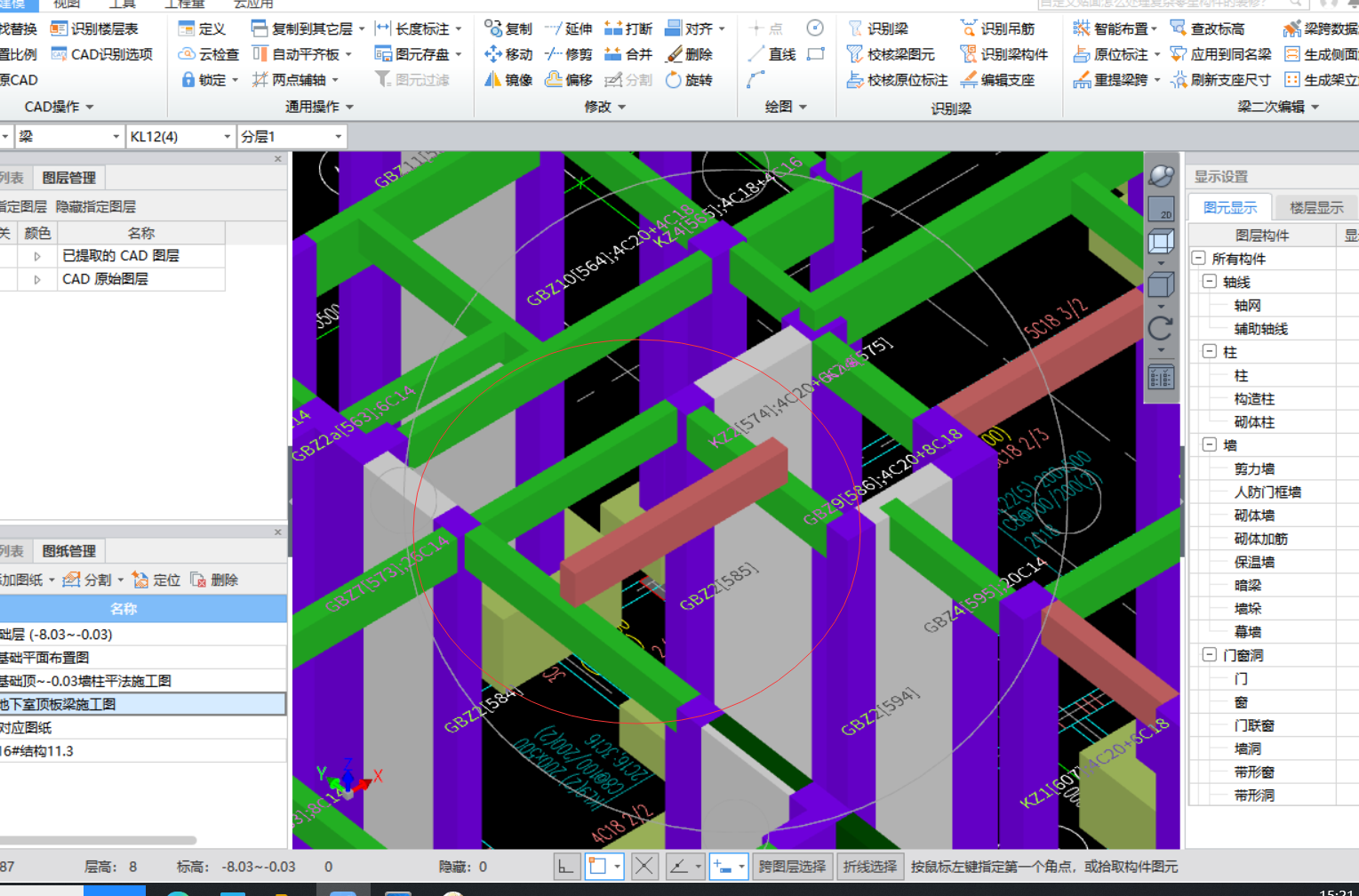Select the 直线 (Line) drawing tool

pyautogui.click(x=771, y=54)
